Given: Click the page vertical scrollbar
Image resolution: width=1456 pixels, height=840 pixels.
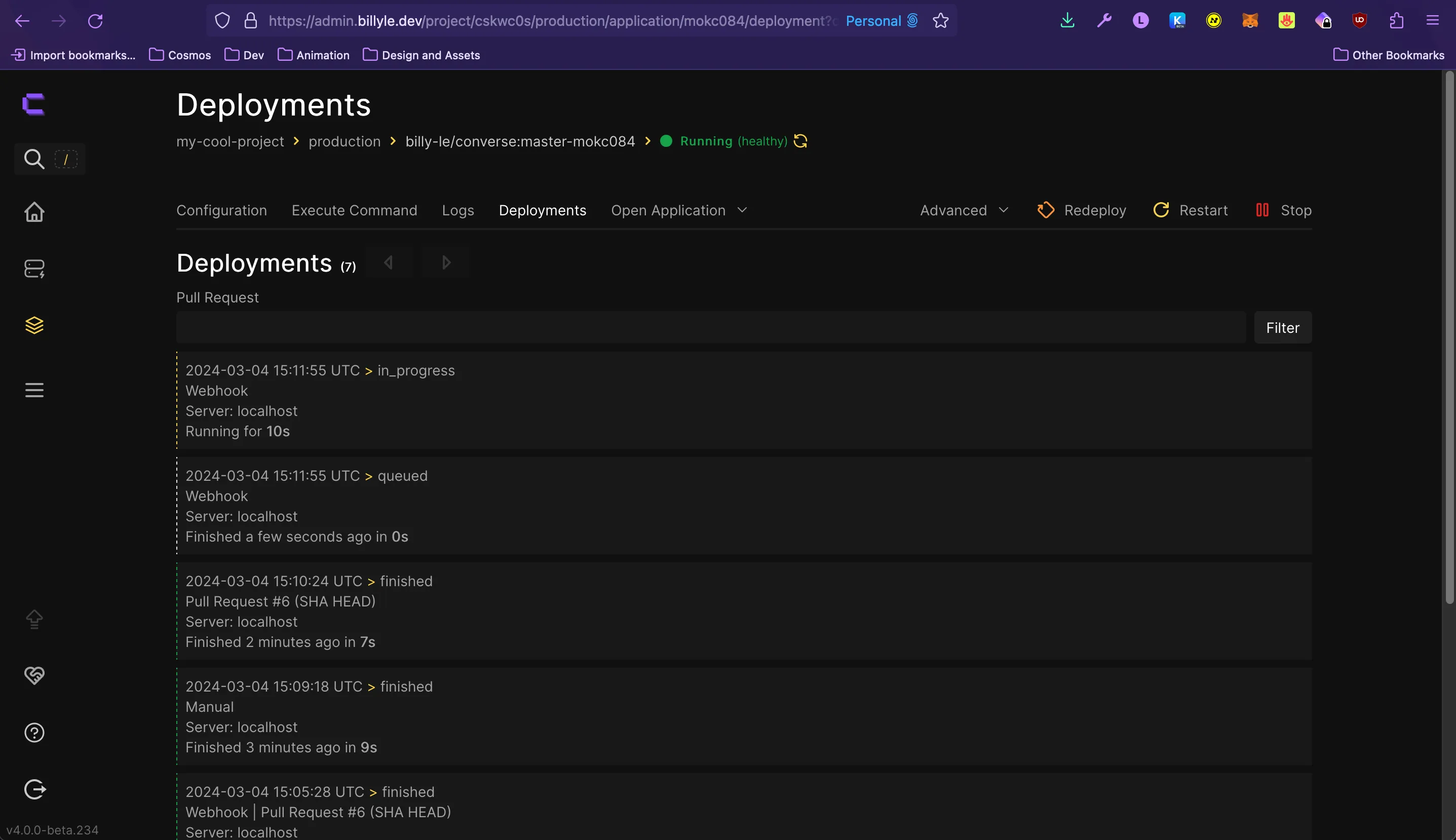Looking at the screenshot, I should click(1449, 337).
